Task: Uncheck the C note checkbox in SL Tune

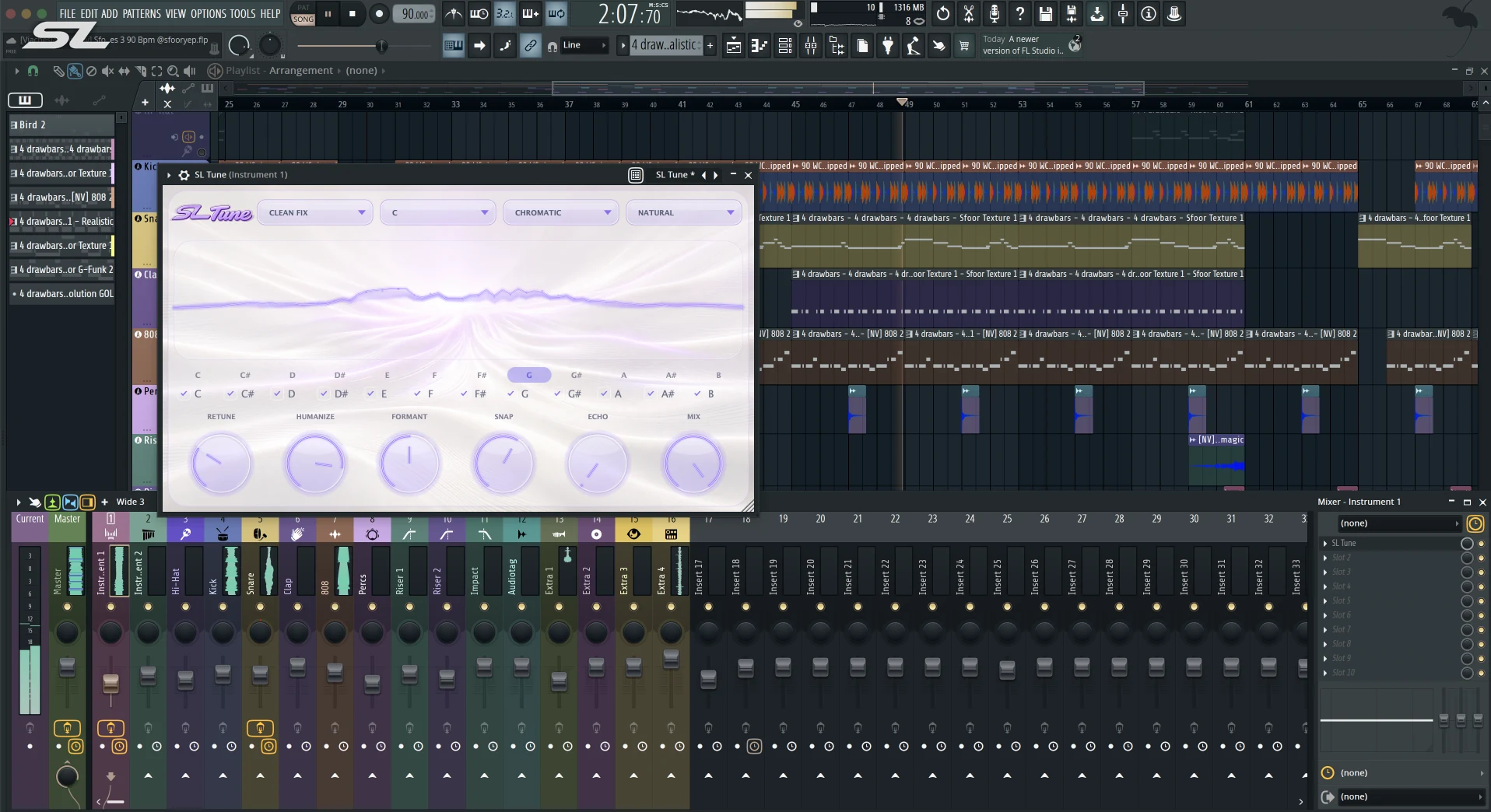Action: (184, 394)
